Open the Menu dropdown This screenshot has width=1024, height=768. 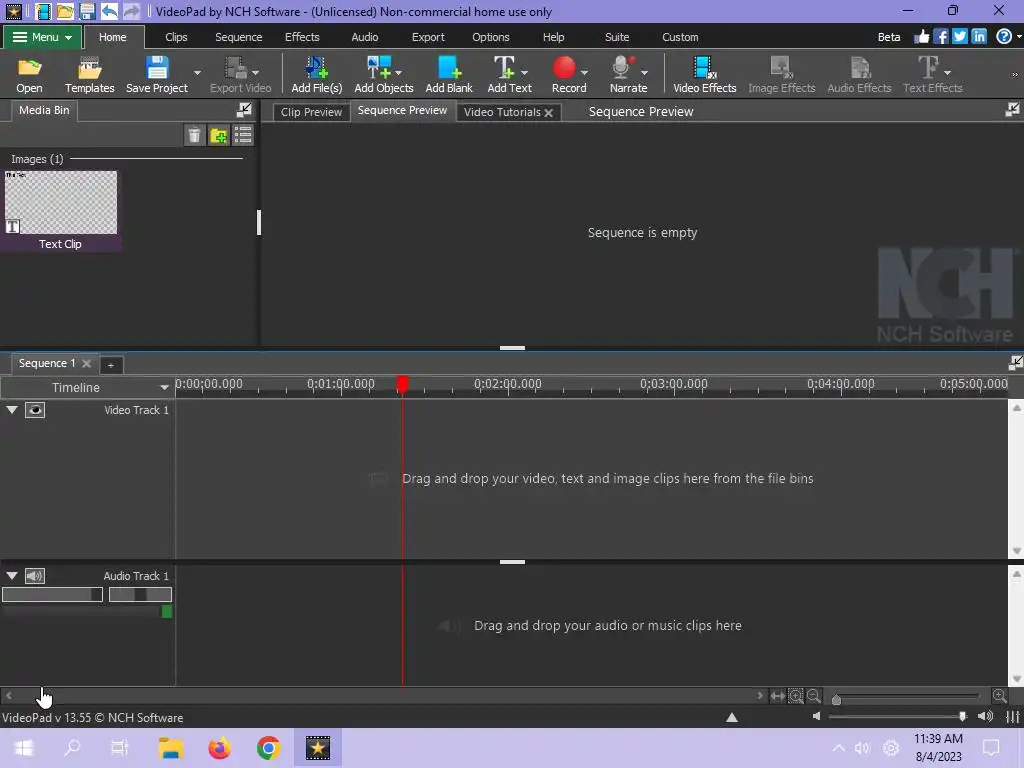(x=42, y=37)
